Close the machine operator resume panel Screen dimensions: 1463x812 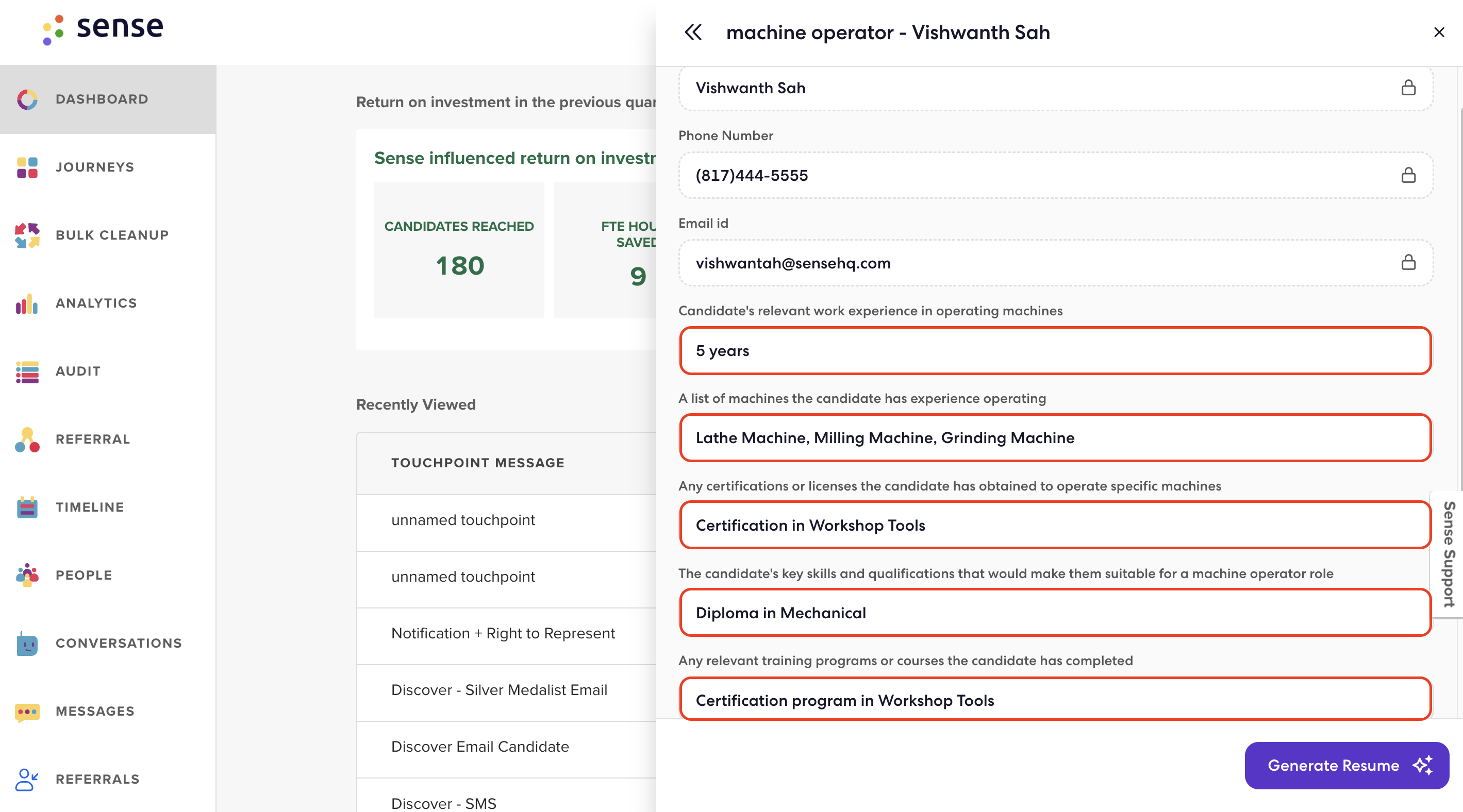(1439, 32)
